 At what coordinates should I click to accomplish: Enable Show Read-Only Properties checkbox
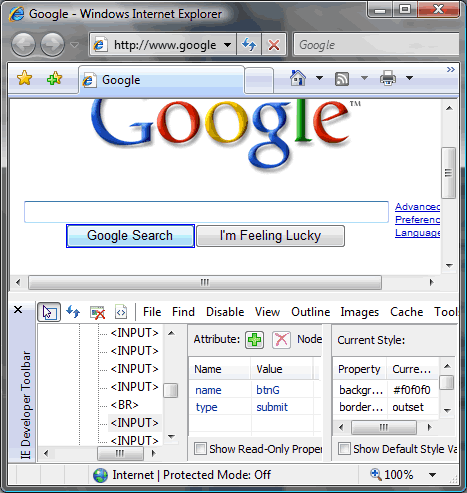pyautogui.click(x=200, y=448)
